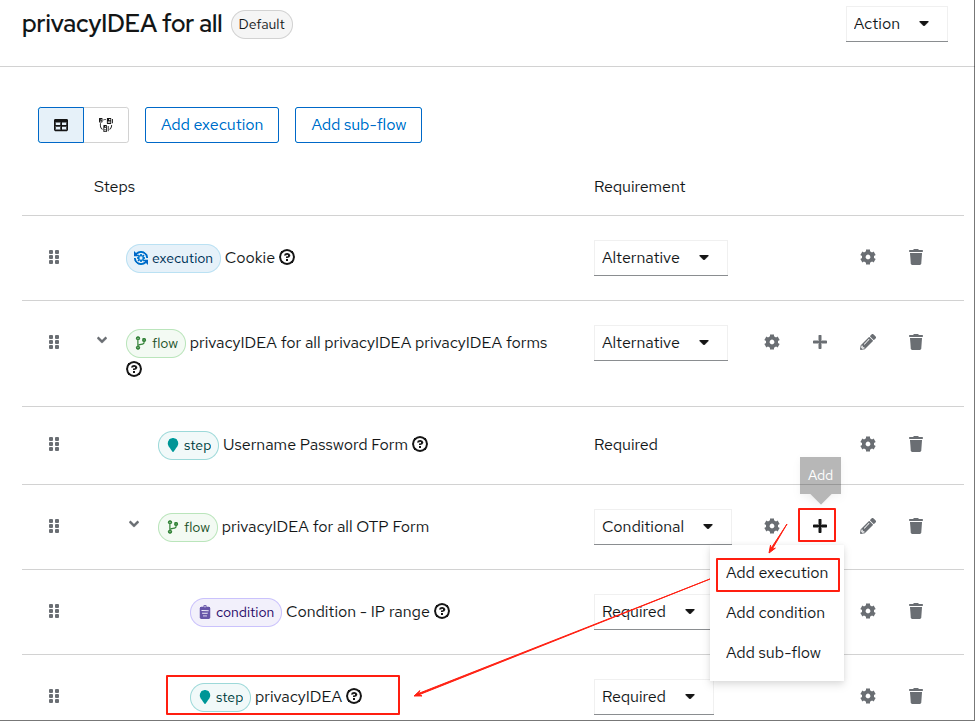Change OTP Form Conditional requirement dropdown
This screenshot has width=975, height=721.
[662, 527]
